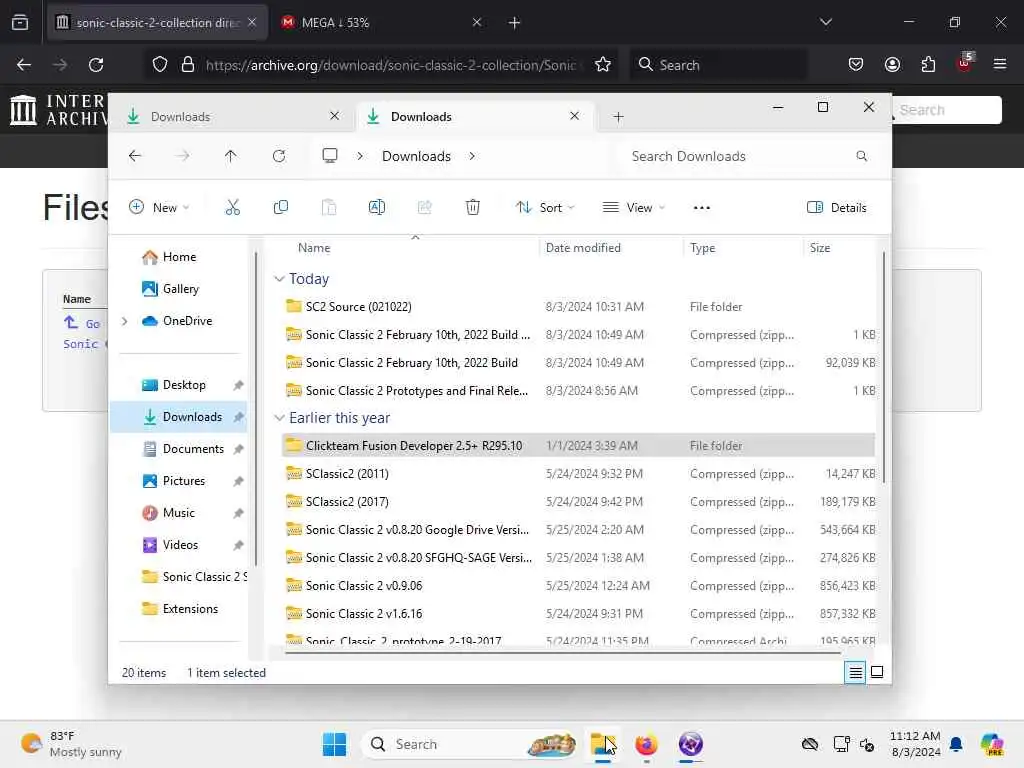Open Firefox extensions puzzle icon
The width and height of the screenshot is (1024, 768).
point(928,65)
